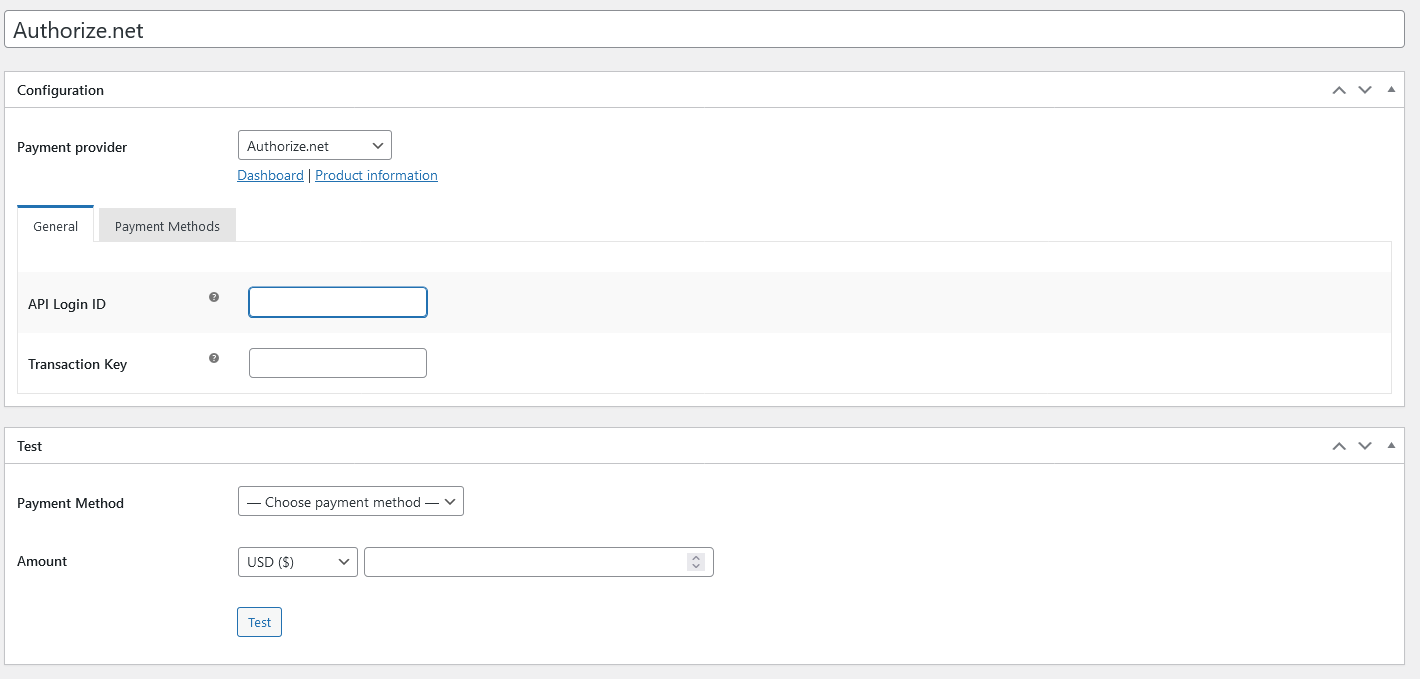
Task: Open the Payment provider dropdown
Action: pos(315,145)
